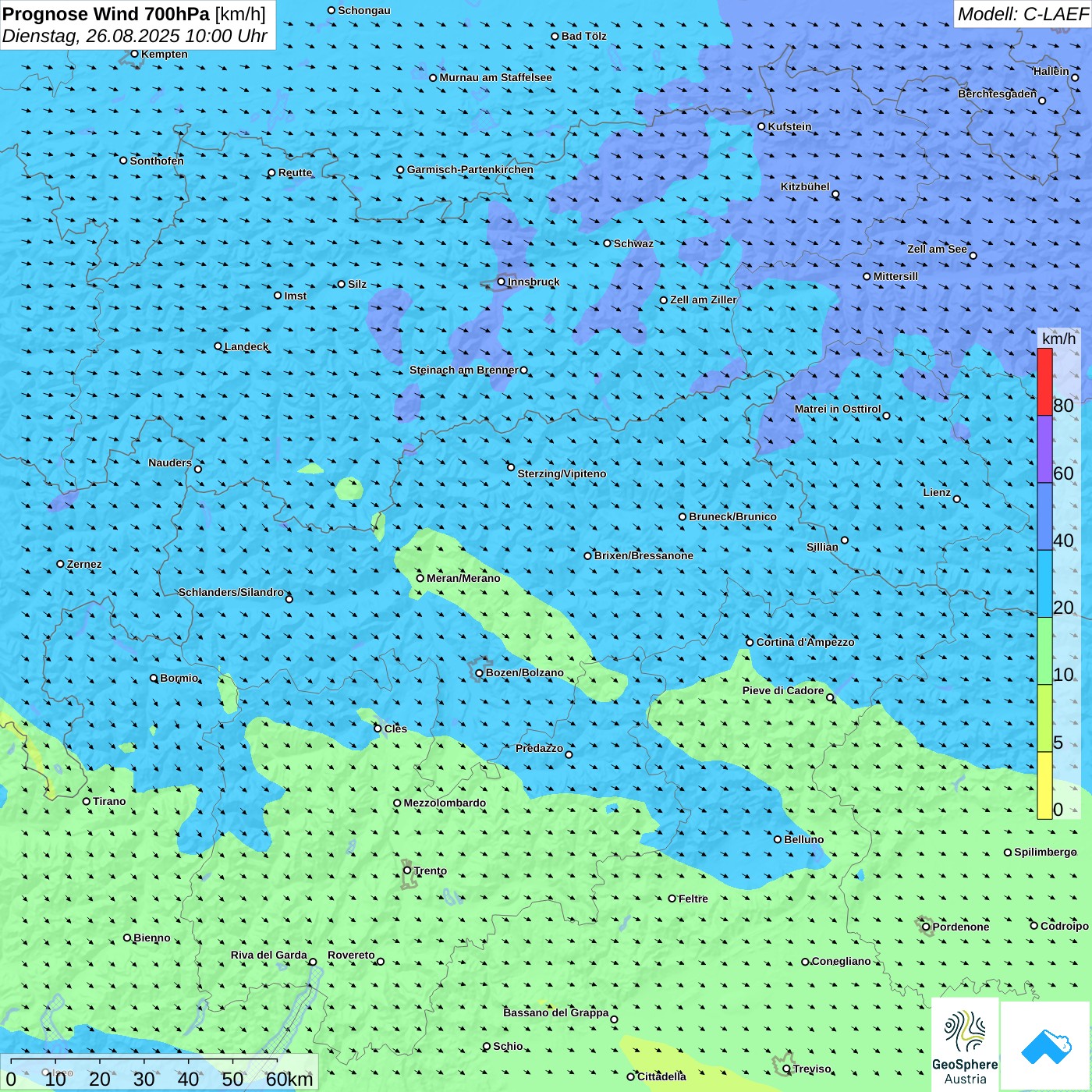
Task: Click the 'km/h' legend unit label
Action: point(1058,339)
